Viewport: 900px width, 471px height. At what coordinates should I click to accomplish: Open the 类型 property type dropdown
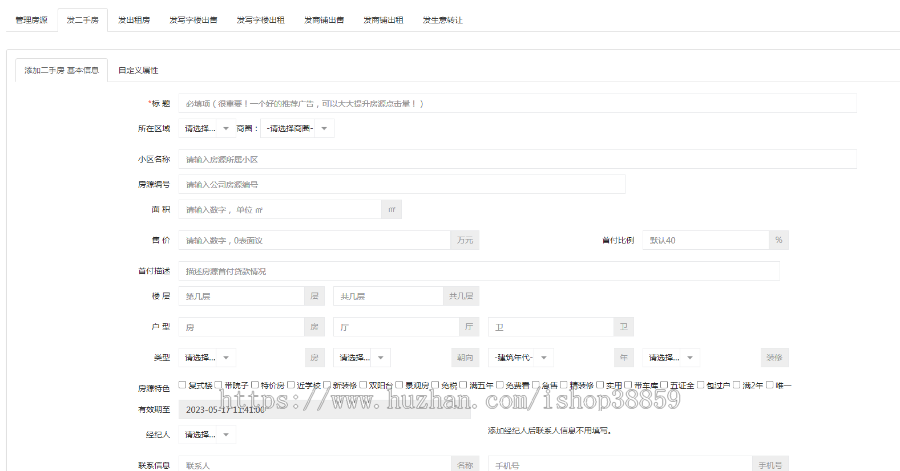coord(207,357)
